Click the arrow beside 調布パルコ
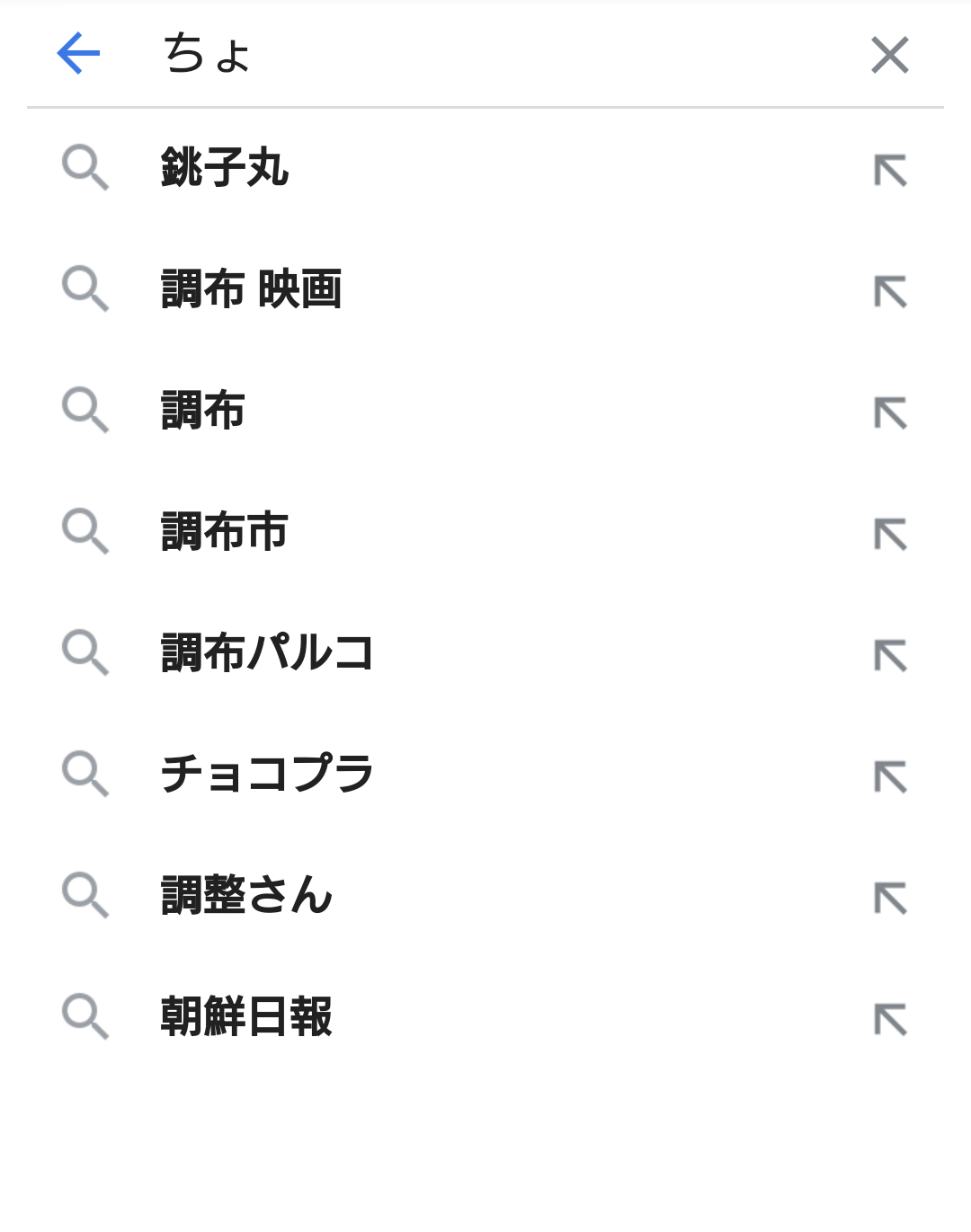 click(x=890, y=655)
